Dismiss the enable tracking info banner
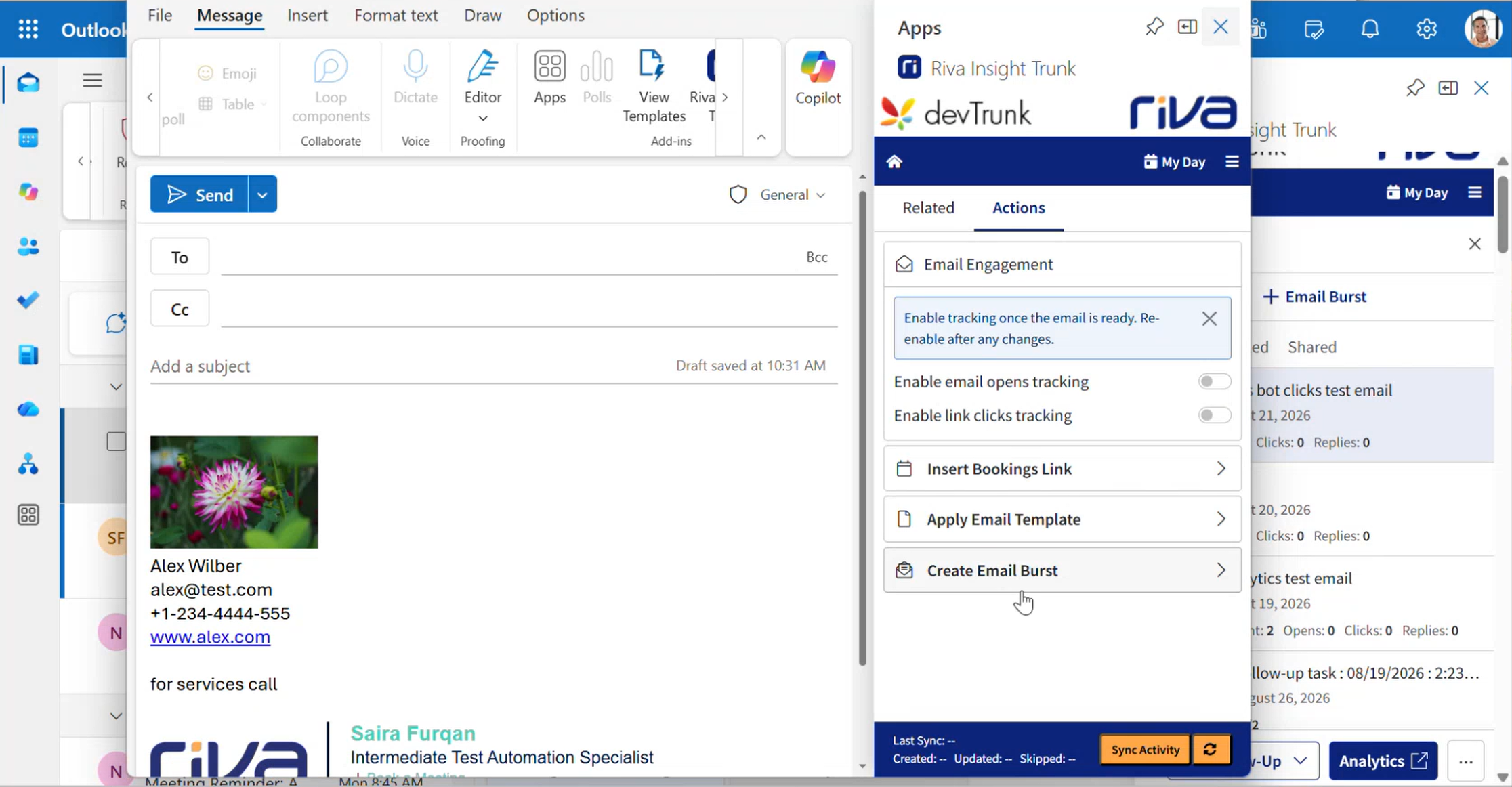 pos(1209,318)
